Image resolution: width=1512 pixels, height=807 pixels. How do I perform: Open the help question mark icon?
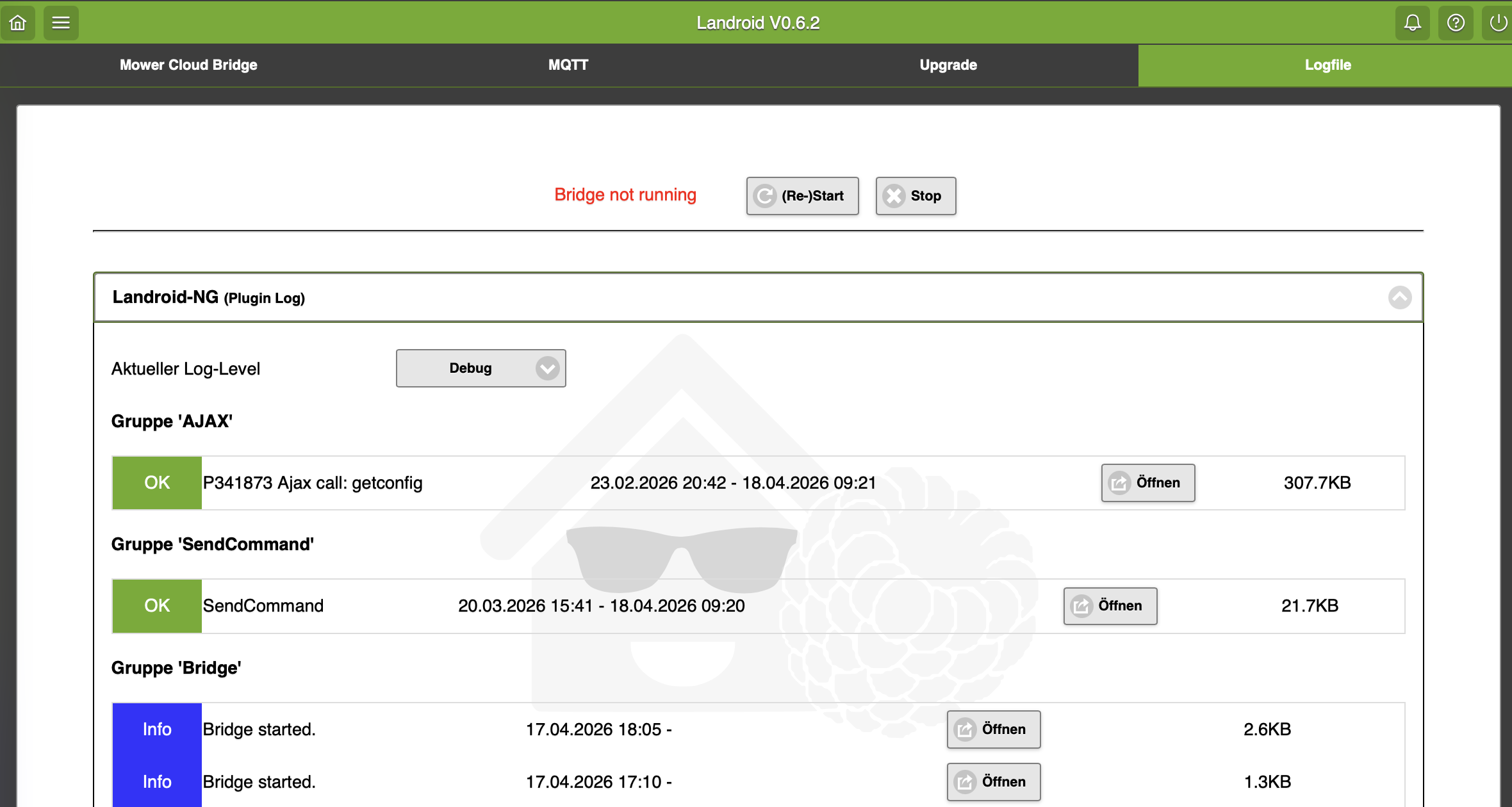click(x=1456, y=23)
